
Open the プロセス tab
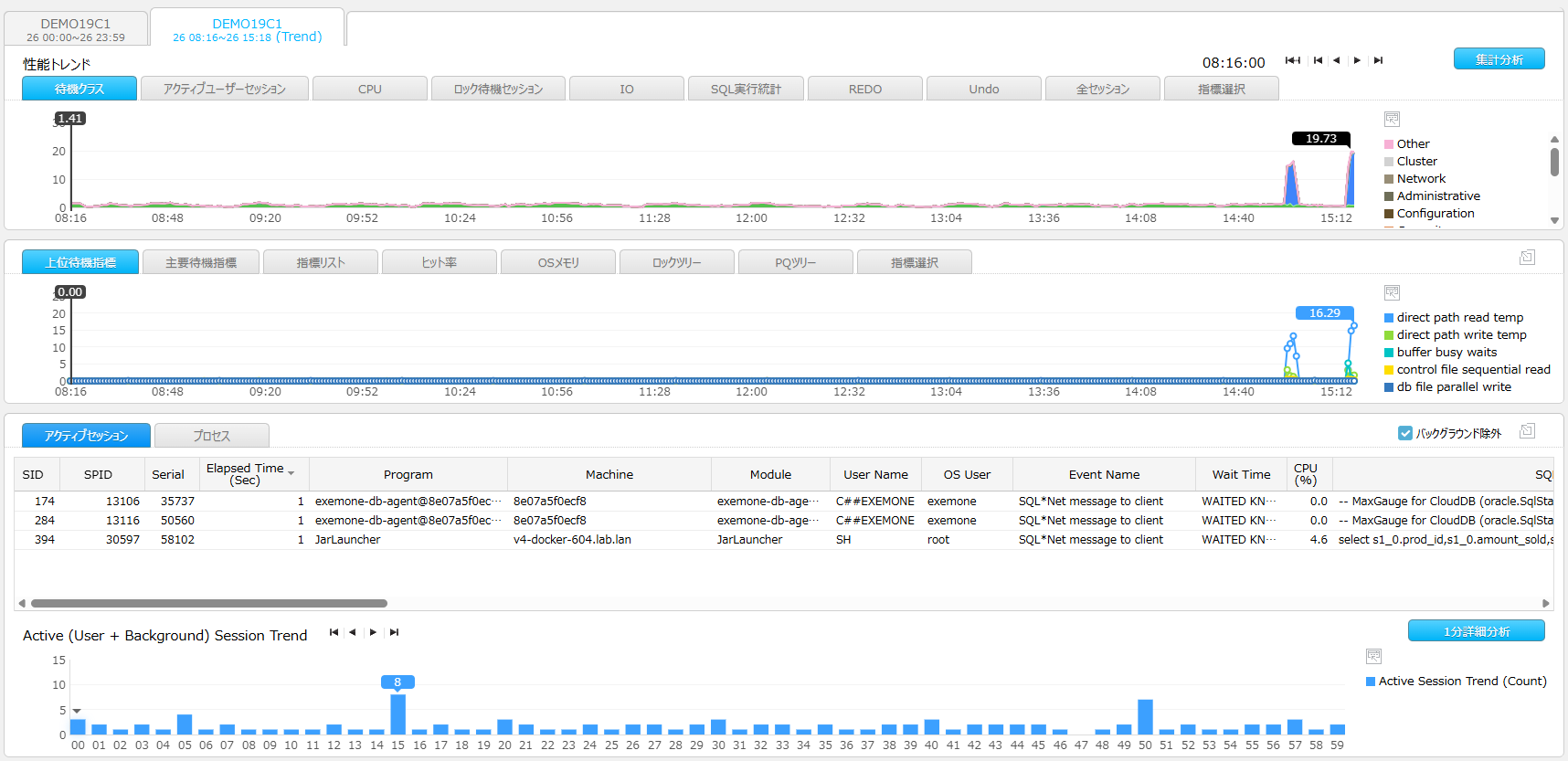tap(211, 436)
